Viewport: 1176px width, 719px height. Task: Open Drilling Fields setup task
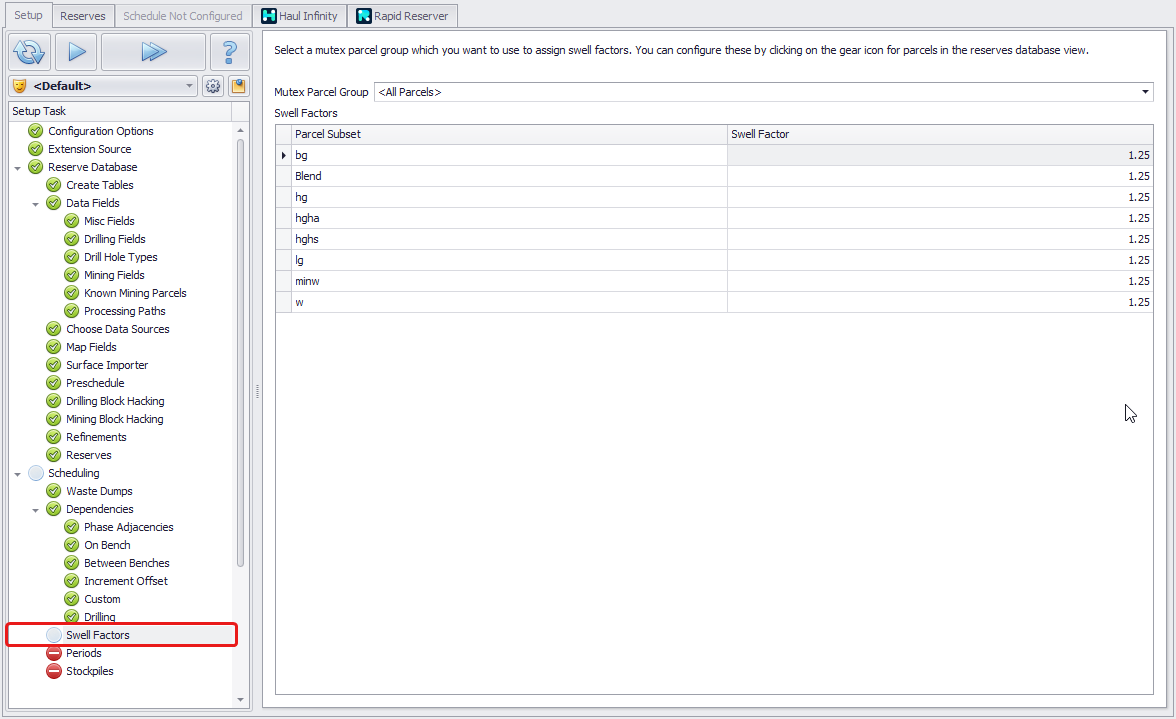pos(115,239)
